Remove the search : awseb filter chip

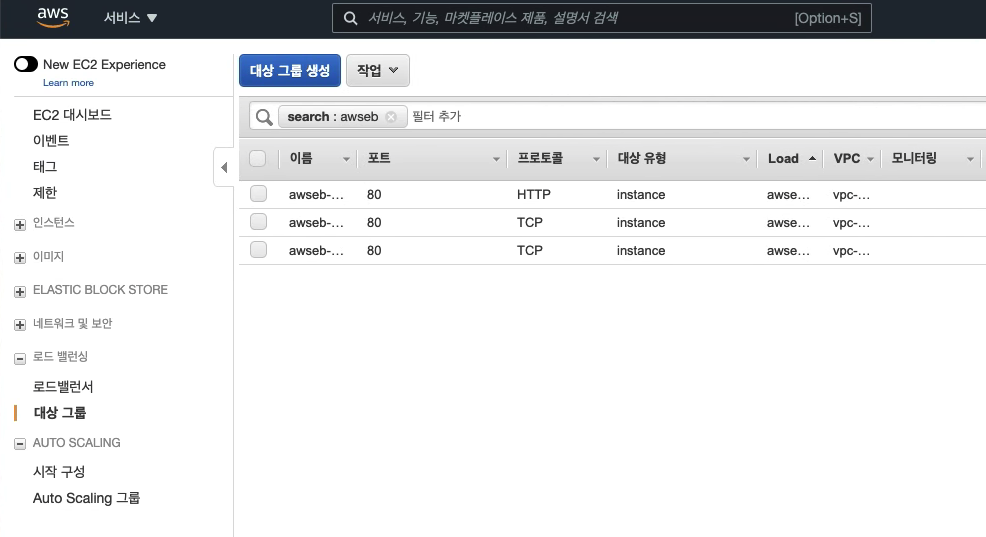[x=391, y=117]
